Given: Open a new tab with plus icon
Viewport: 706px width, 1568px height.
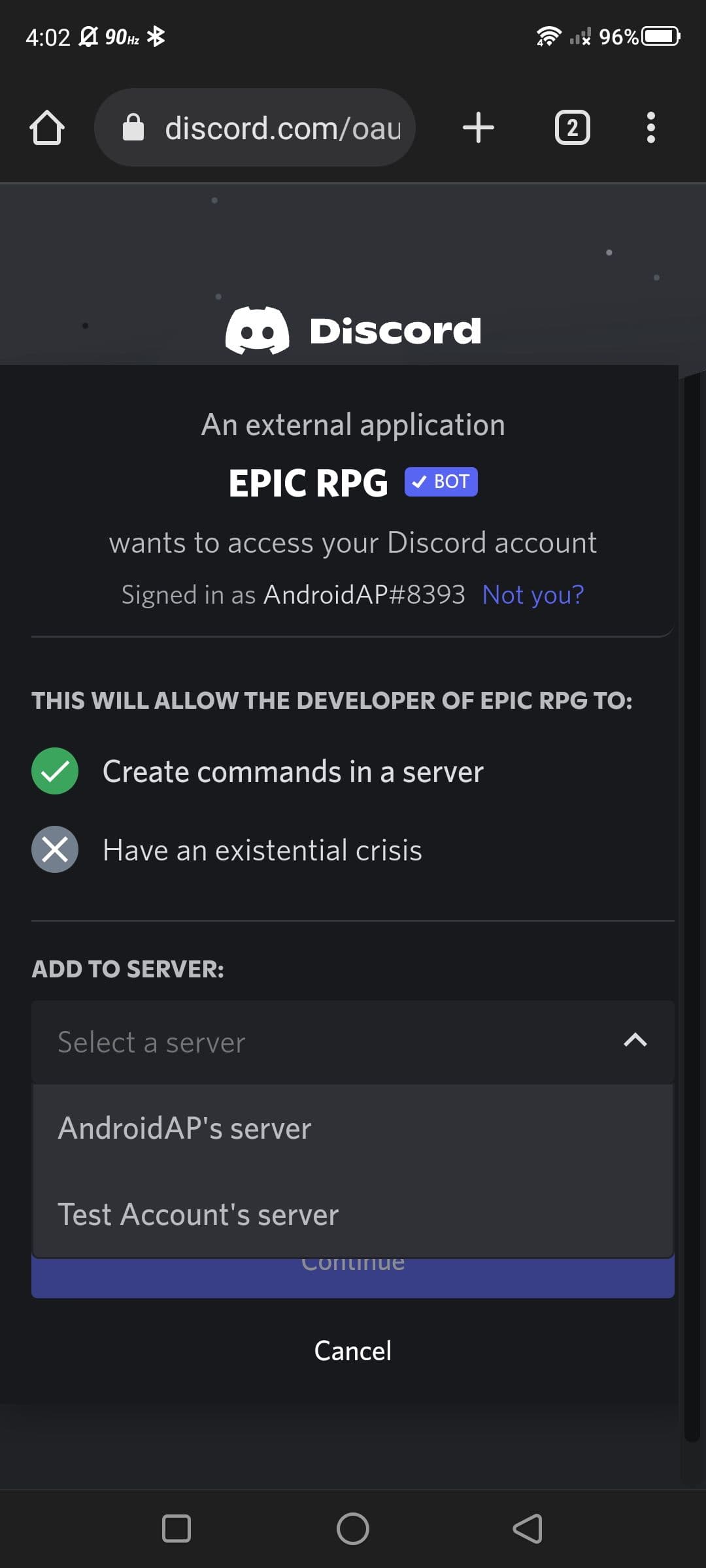Looking at the screenshot, I should click(x=478, y=127).
